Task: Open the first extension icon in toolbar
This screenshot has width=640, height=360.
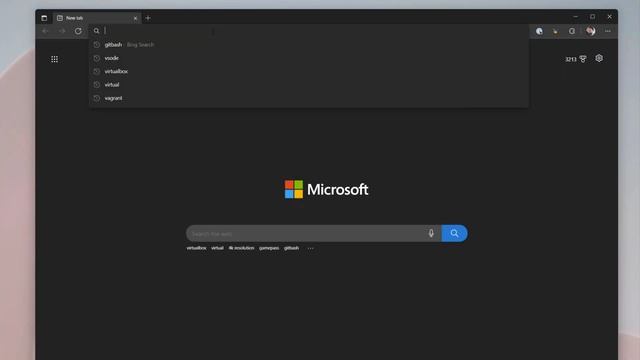Action: tap(539, 31)
